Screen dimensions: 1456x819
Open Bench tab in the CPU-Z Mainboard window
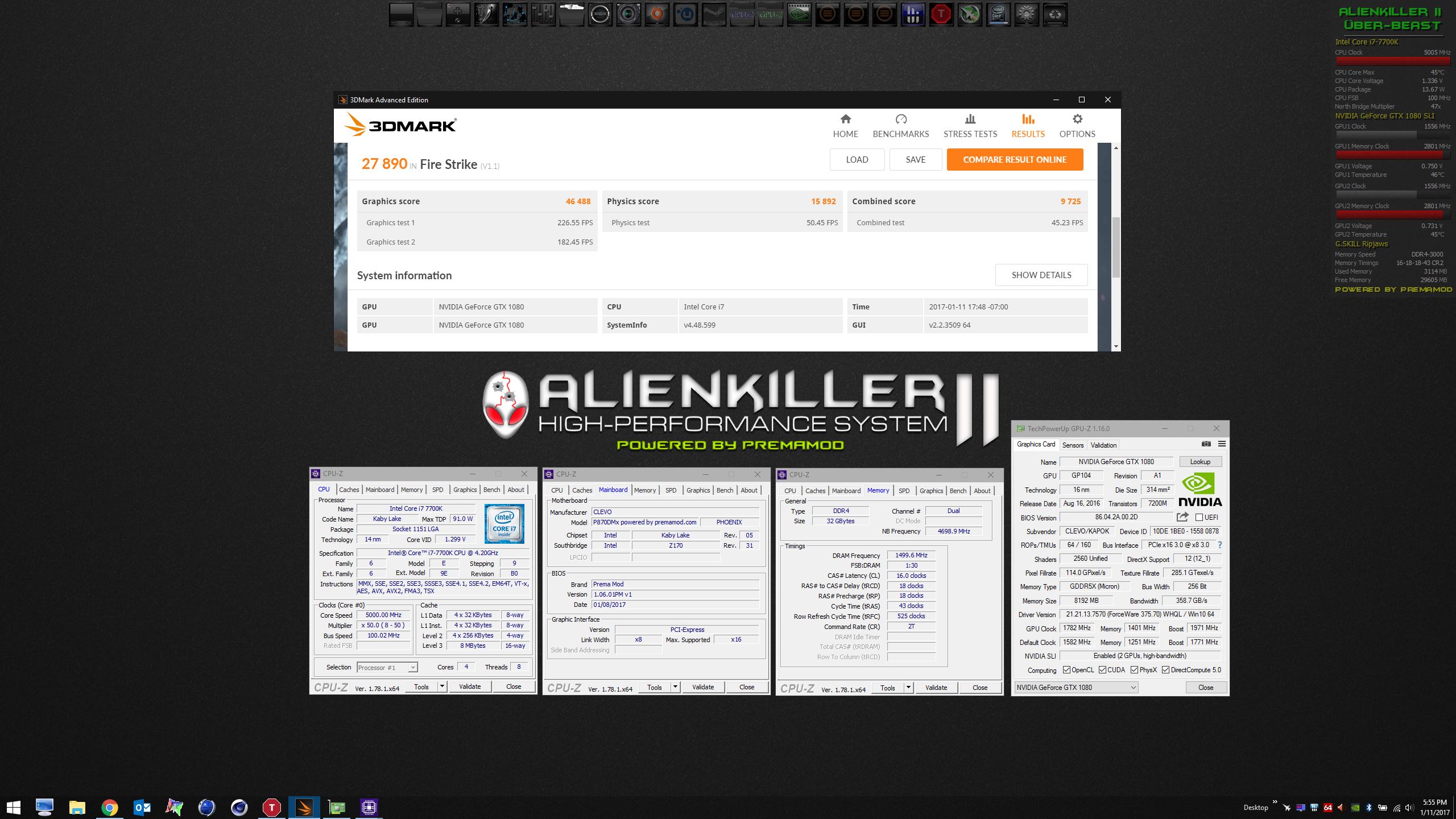pyautogui.click(x=725, y=490)
